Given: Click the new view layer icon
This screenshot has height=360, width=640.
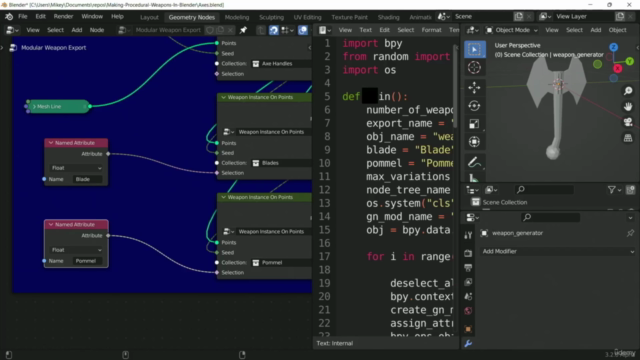Looking at the screenshot, I should coord(620,17).
